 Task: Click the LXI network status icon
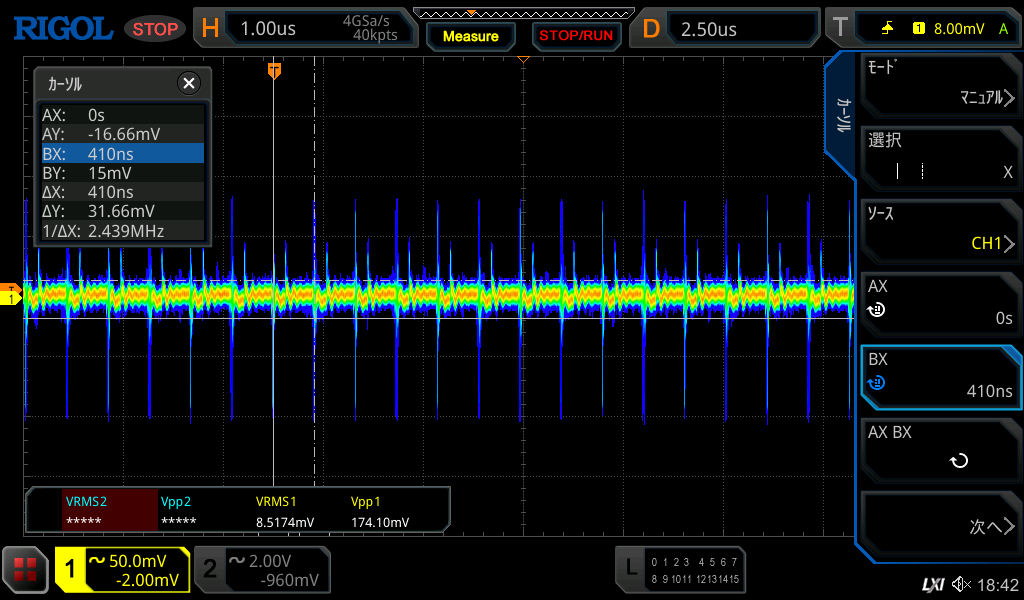(932, 584)
